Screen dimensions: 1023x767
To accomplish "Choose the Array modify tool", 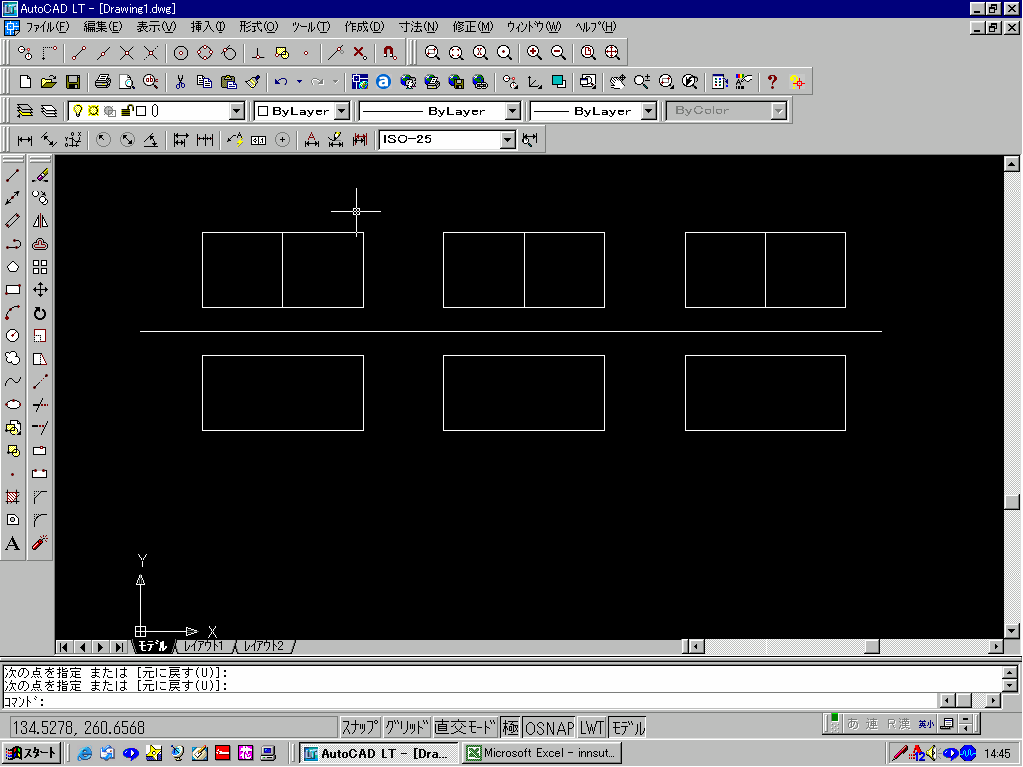I will click(40, 267).
